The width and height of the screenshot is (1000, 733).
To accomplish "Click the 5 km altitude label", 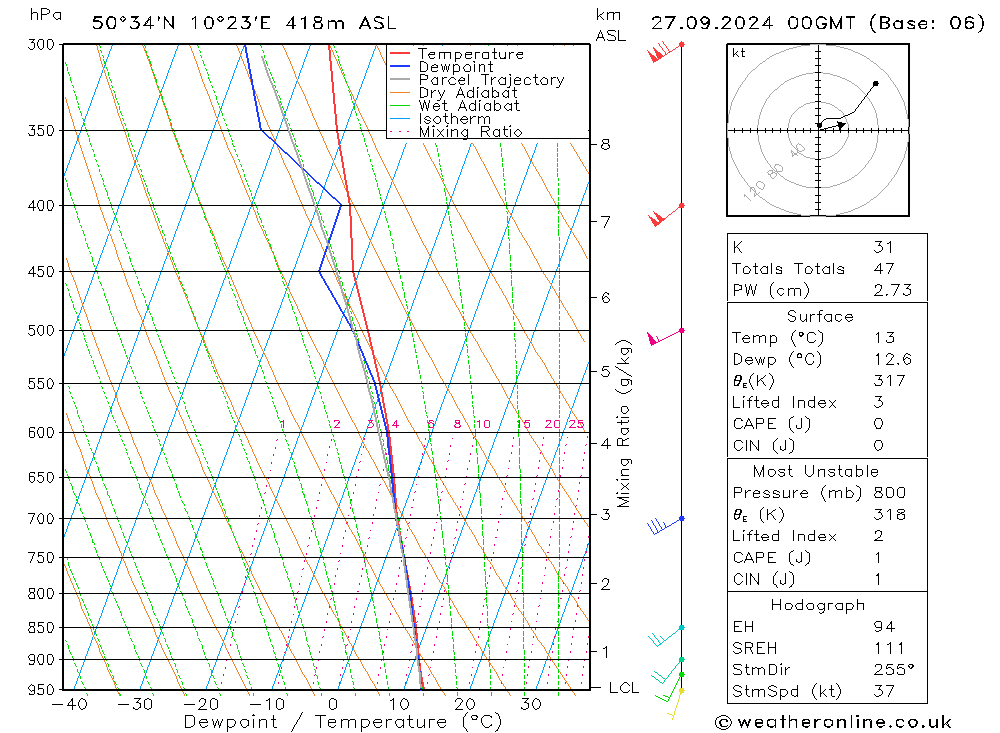I will point(605,371).
